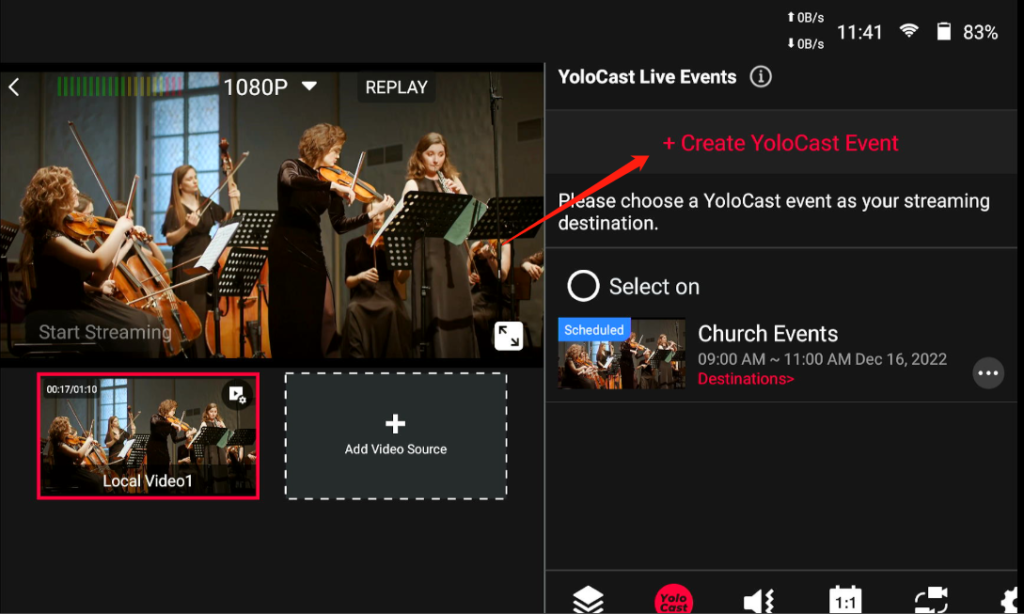Select the 'Select on' radio button
The image size is (1024, 614).
(583, 286)
